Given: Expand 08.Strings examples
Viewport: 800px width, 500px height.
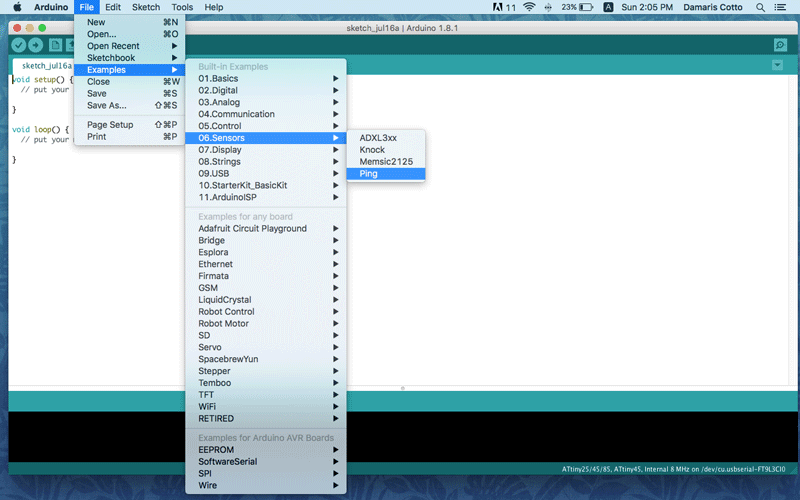Looking at the screenshot, I should tap(266, 161).
